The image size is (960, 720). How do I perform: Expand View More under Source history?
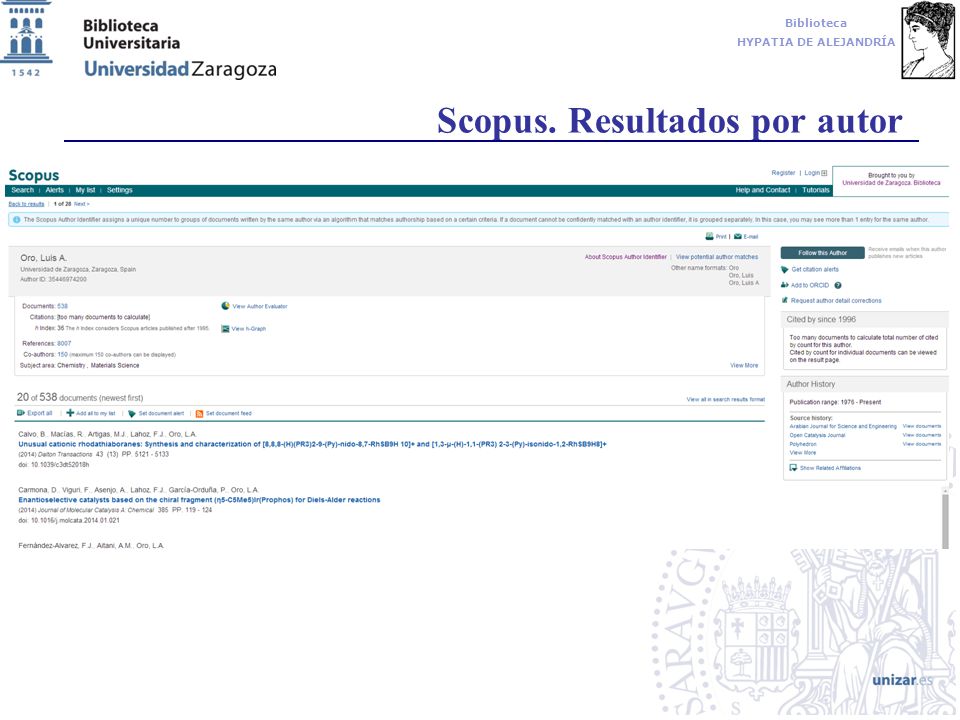point(803,452)
